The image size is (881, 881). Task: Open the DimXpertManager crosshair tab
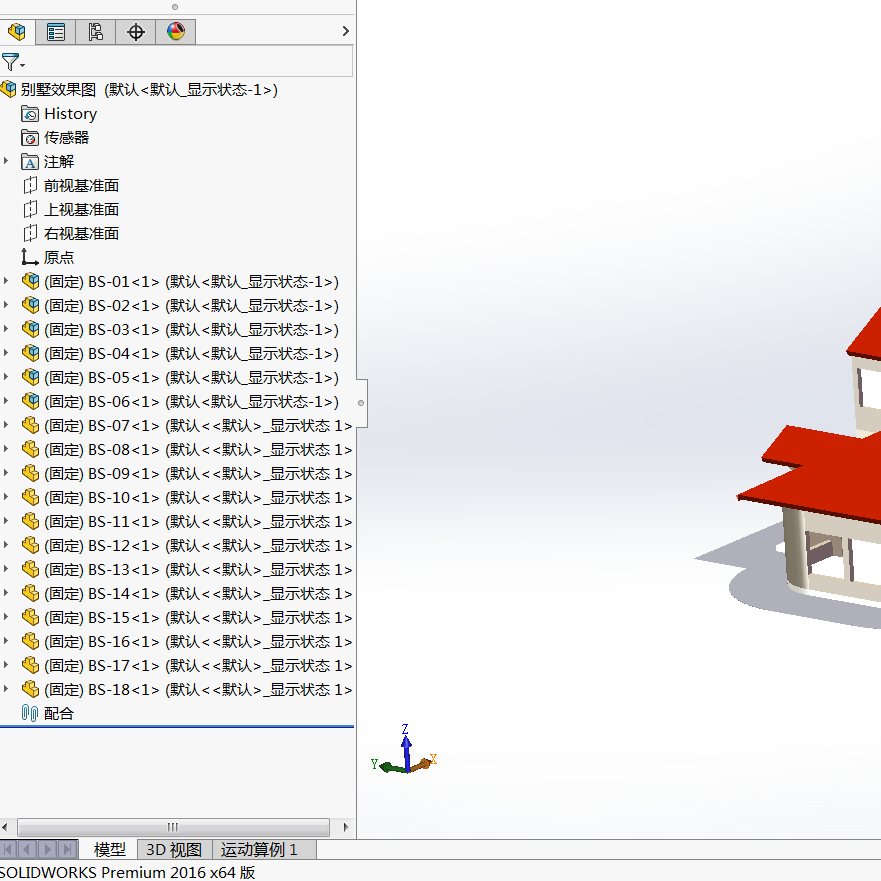click(x=136, y=32)
